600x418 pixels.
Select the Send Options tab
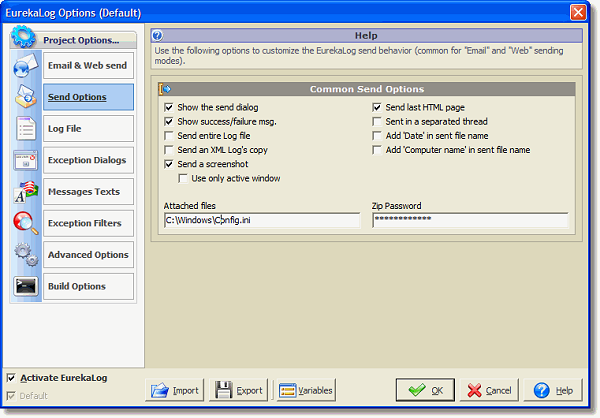coord(88,97)
